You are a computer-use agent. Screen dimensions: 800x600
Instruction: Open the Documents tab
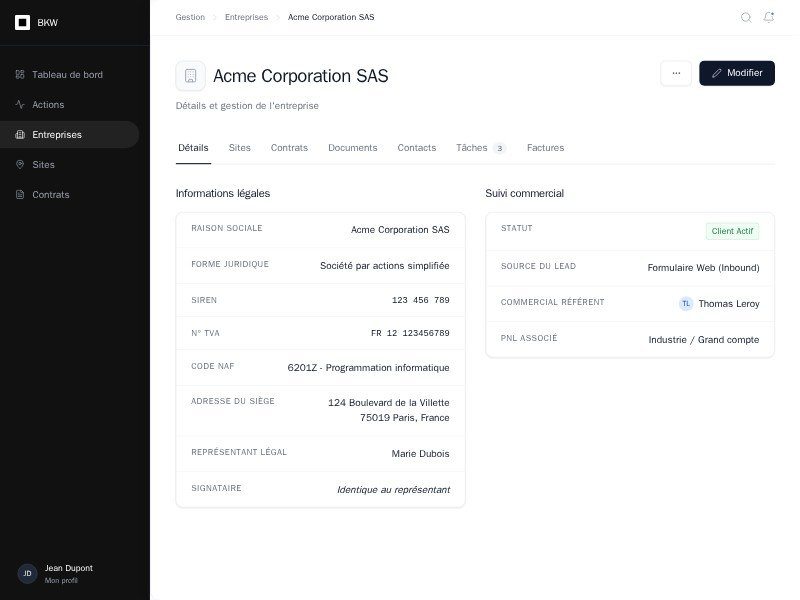[x=352, y=148]
